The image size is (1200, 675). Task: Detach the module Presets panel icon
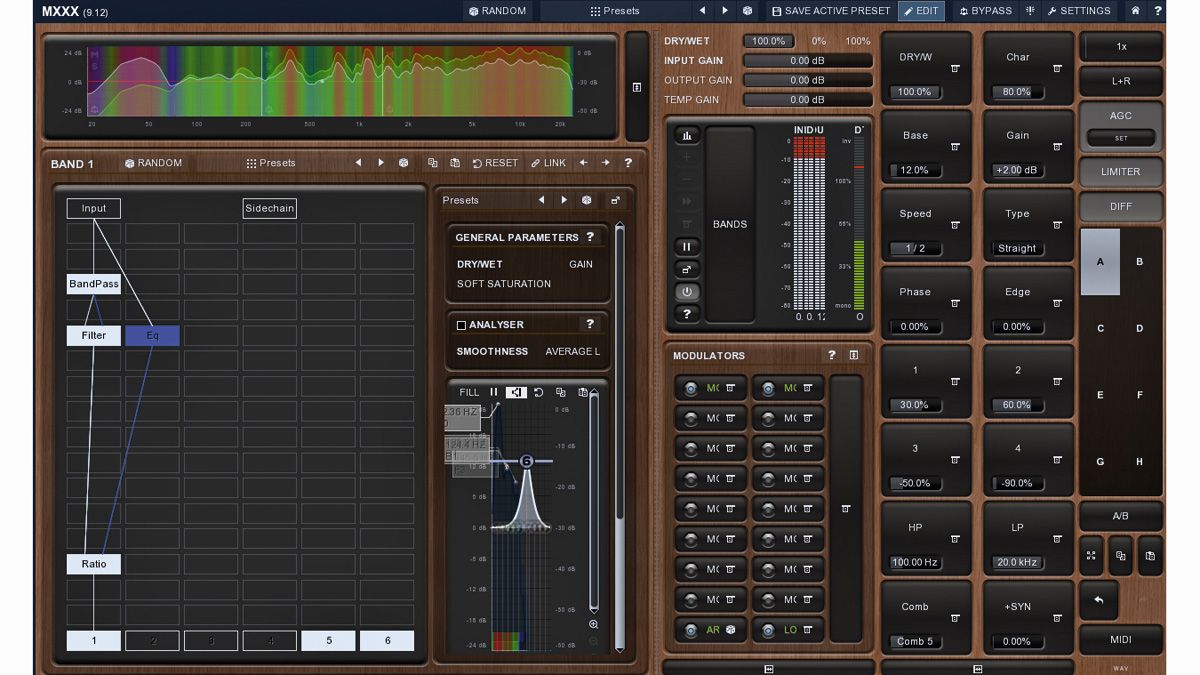tap(615, 200)
